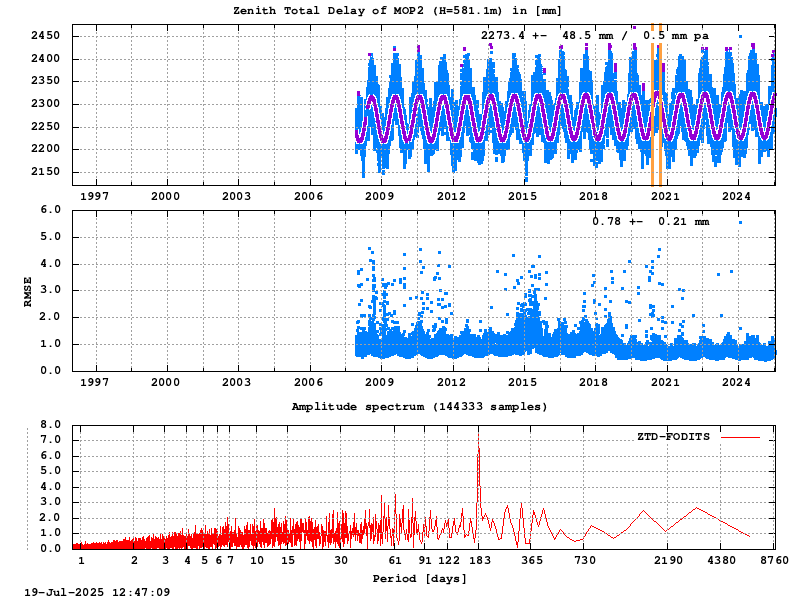Click '1997' under the Zenith Total Delay plot
Image resolution: width=800 pixels, height=600 pixels.
point(94,196)
